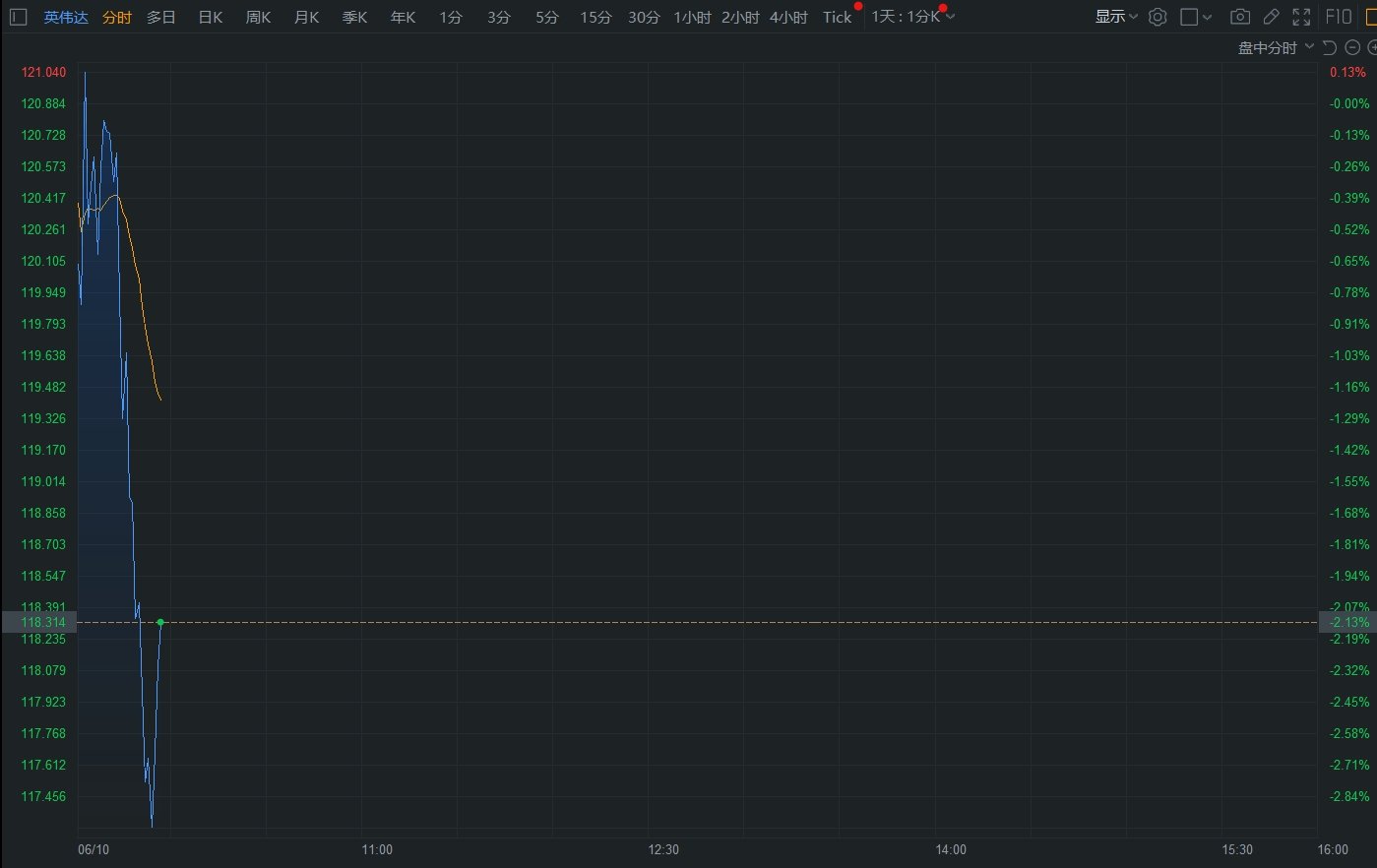Click the 119.014 price axis label
Viewport: 1377px width, 868px height.
point(43,481)
